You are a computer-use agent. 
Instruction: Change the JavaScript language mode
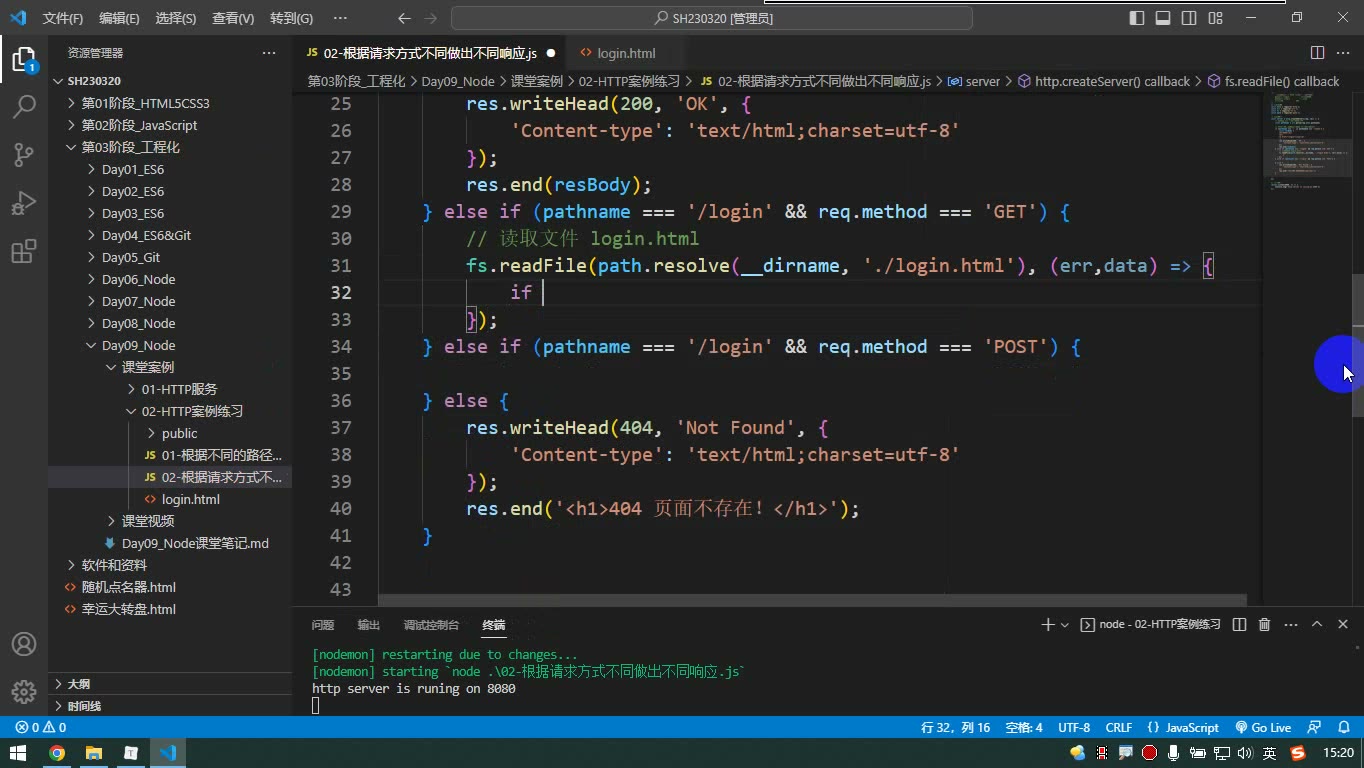tap(1183, 728)
